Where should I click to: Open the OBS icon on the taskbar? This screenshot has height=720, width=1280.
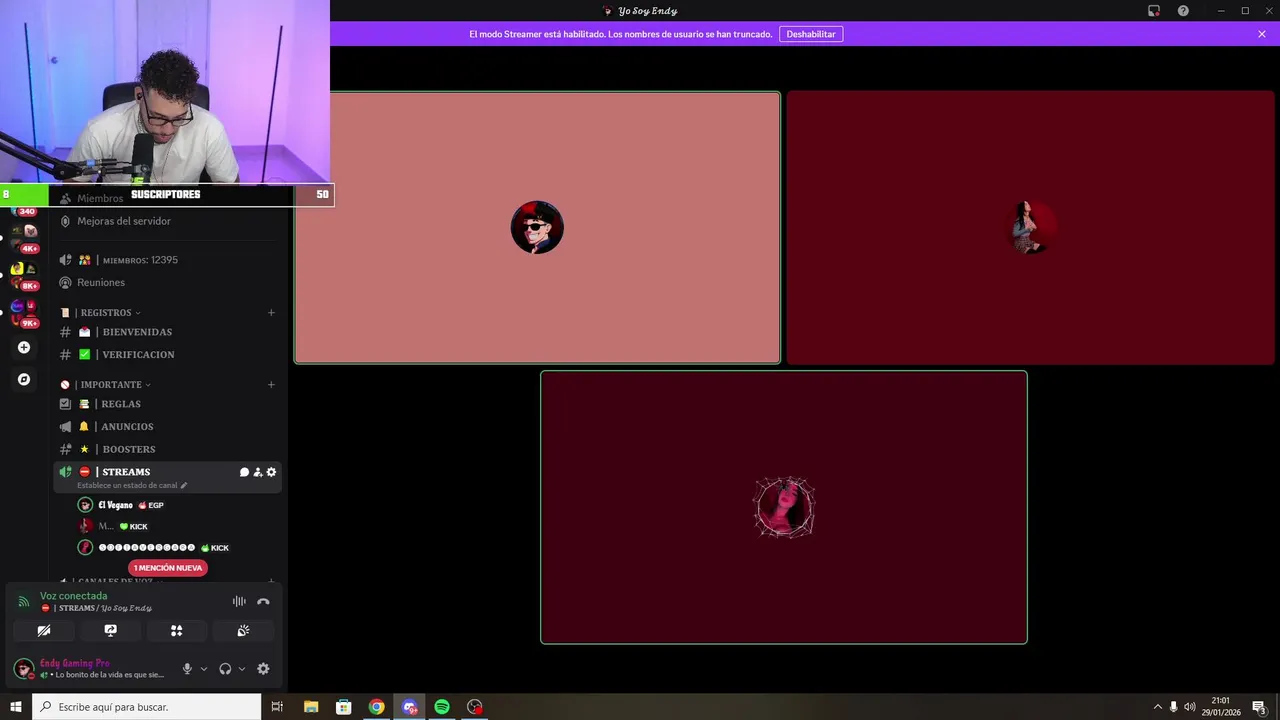pyautogui.click(x=475, y=707)
